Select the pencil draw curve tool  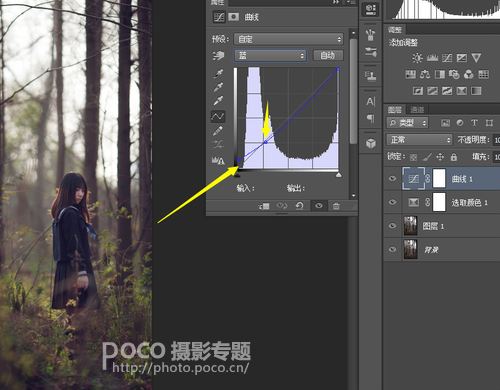(218, 130)
